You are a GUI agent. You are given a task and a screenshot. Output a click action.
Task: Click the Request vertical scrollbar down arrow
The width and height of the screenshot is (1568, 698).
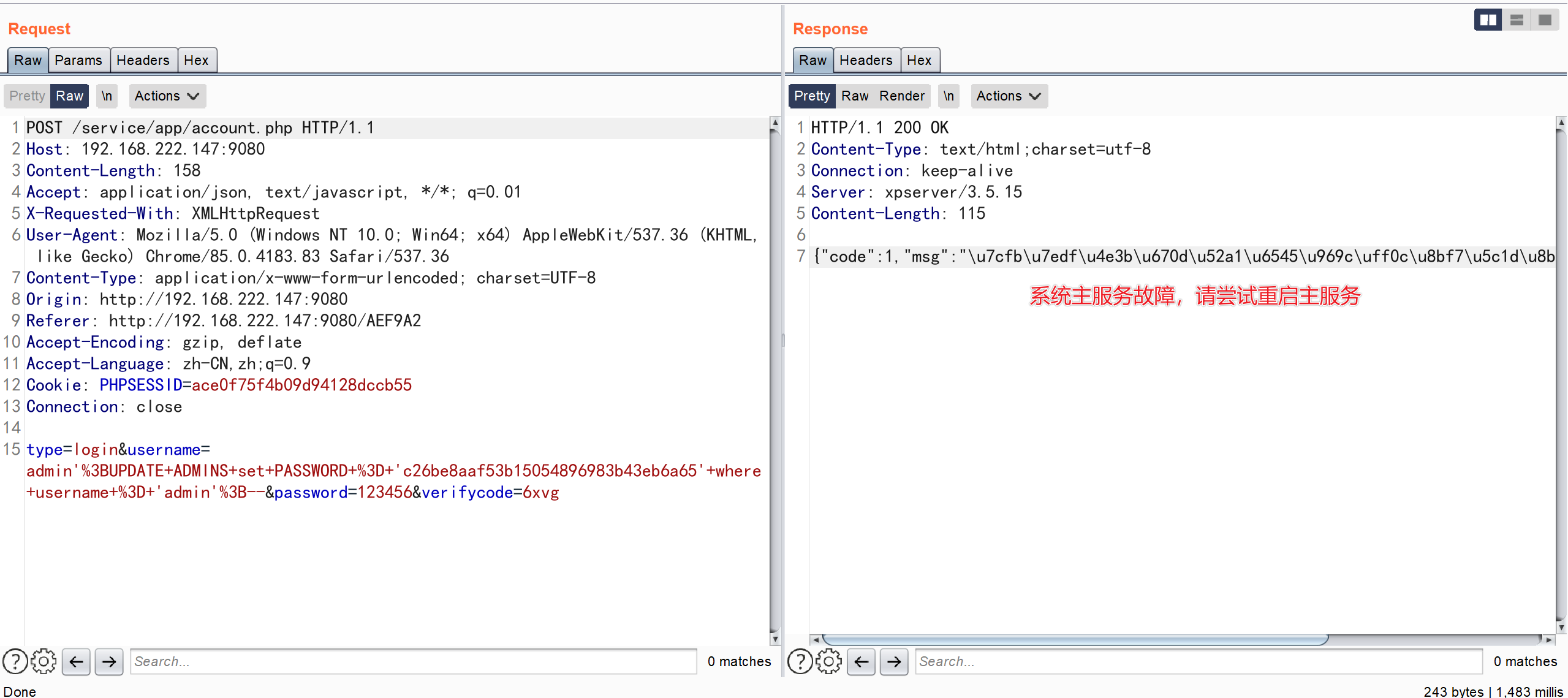coord(775,639)
